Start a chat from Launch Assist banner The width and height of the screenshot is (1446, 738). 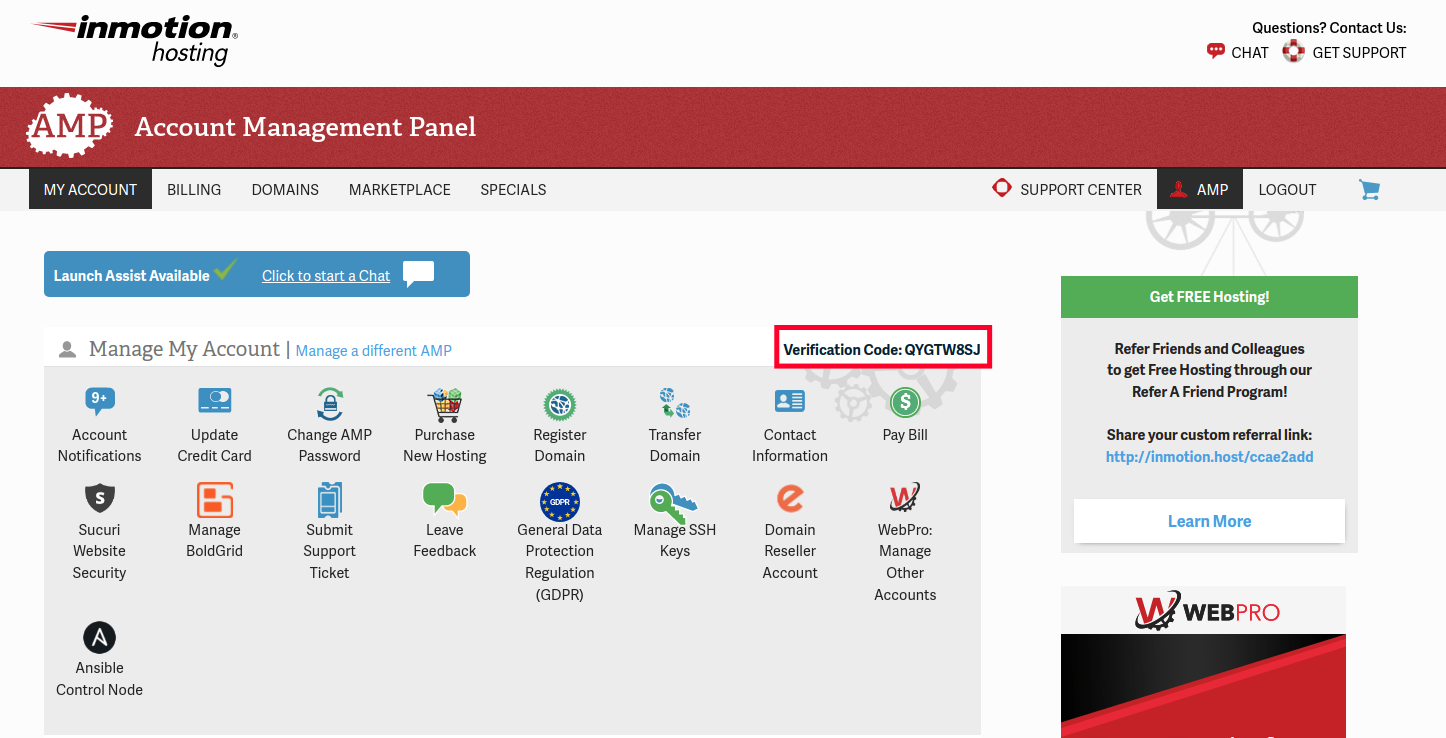pos(326,276)
